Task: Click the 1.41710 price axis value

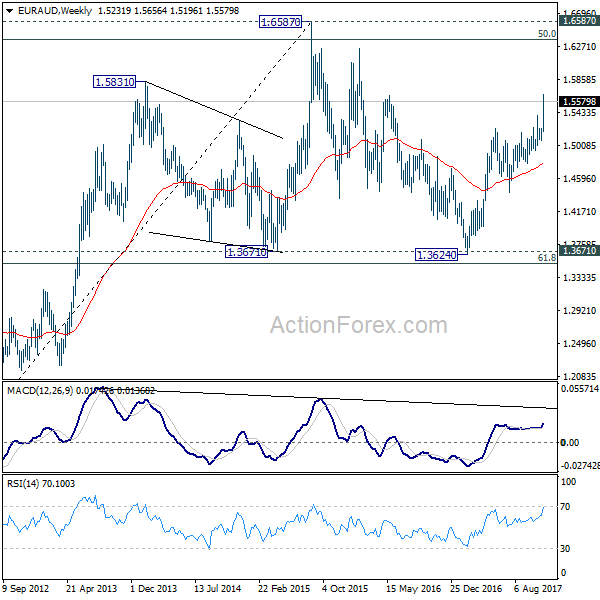Action: point(579,211)
